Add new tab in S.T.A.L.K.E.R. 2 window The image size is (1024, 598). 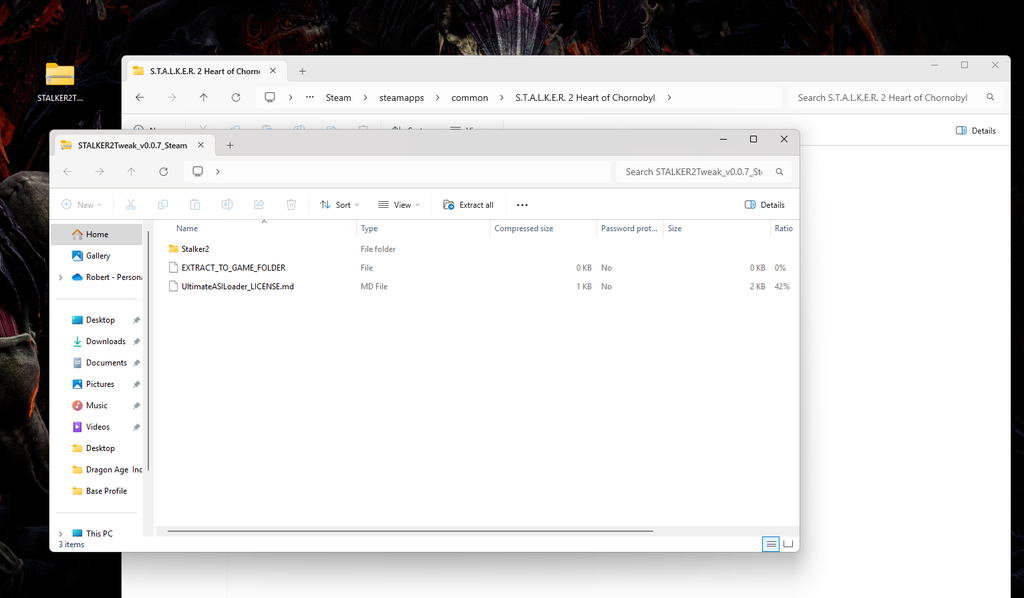coord(302,71)
